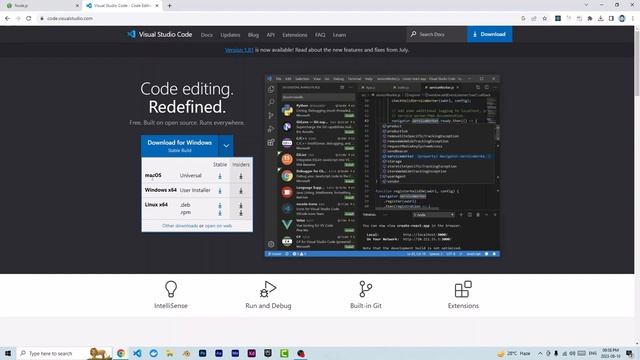The image size is (640, 360).
Task: Switch to the first browser tab
Action: tap(41, 6)
